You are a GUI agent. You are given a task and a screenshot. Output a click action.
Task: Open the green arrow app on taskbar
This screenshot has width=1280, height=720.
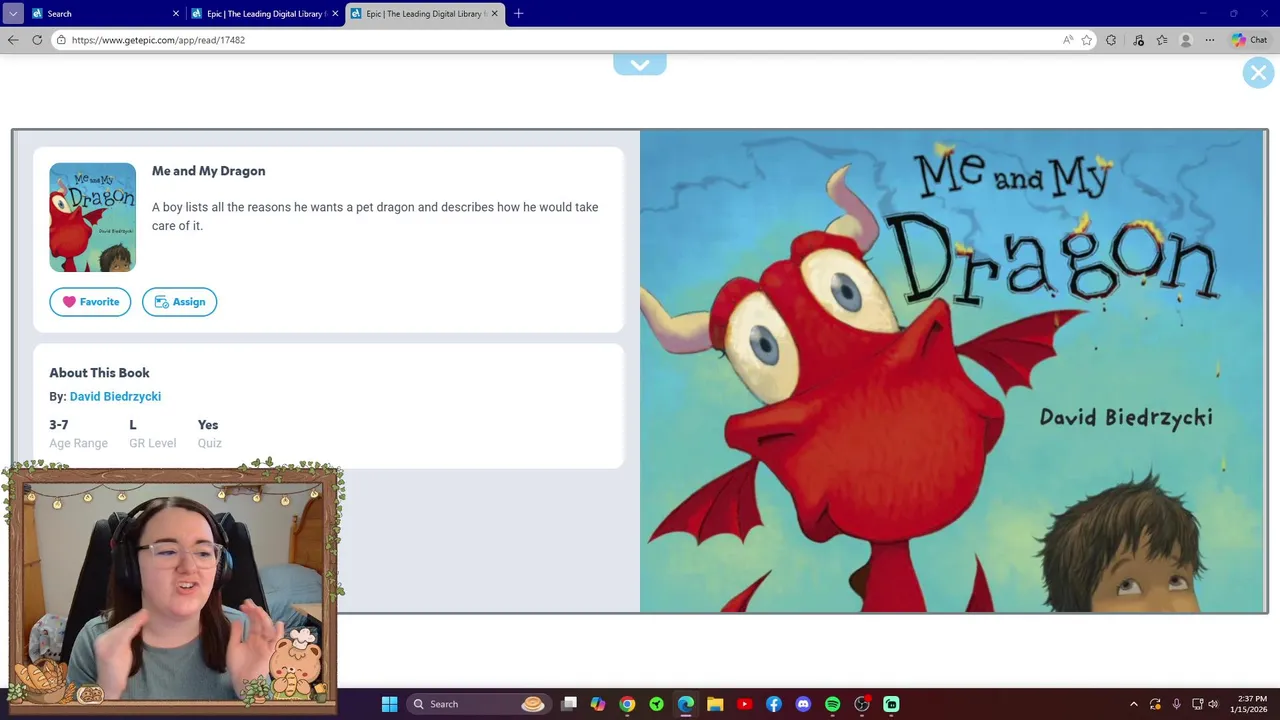[656, 704]
